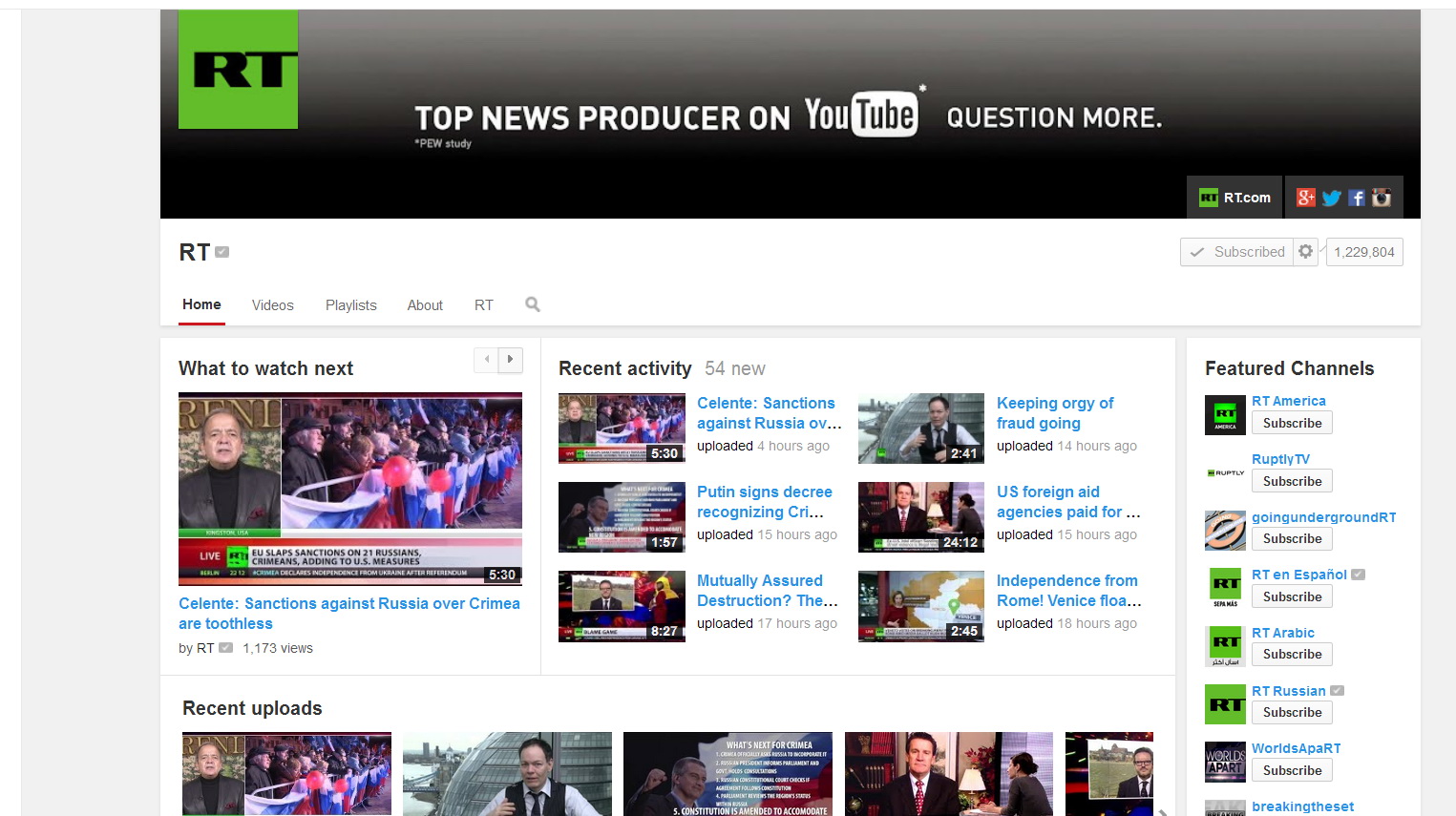Click the verified badge next to RT en Español

pyautogui.click(x=1358, y=575)
